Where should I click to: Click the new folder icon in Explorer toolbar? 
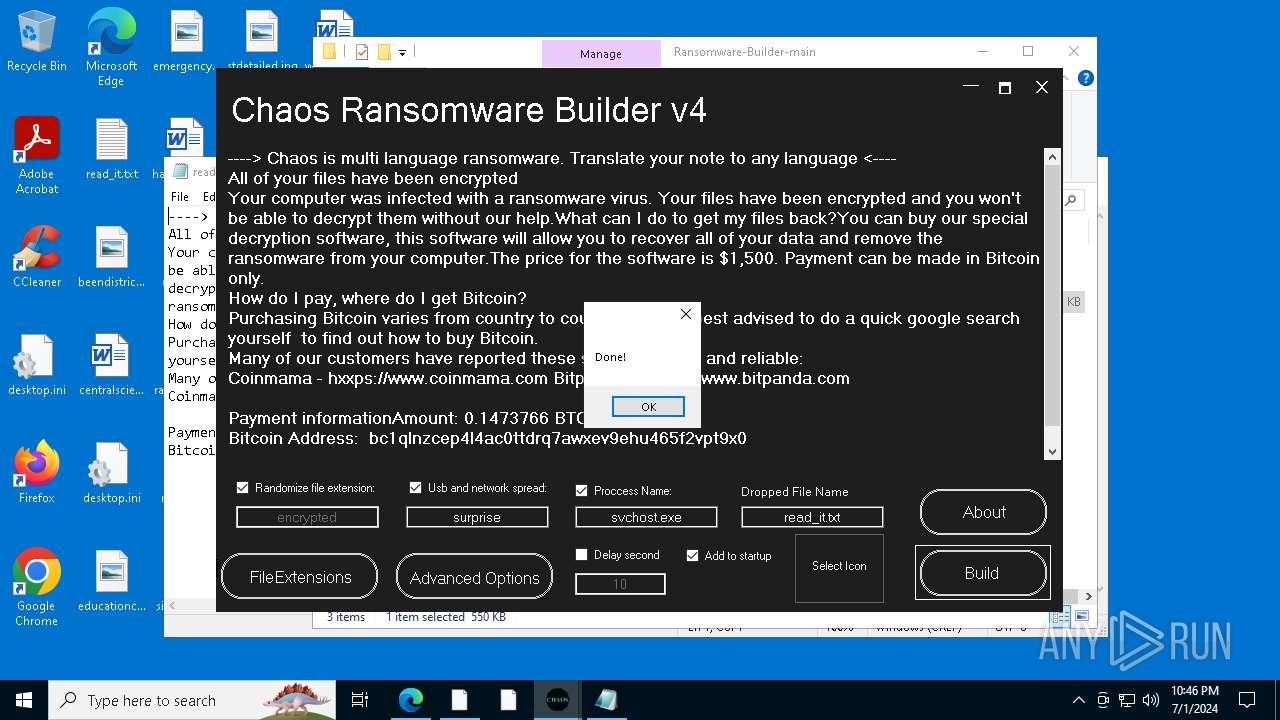383,52
